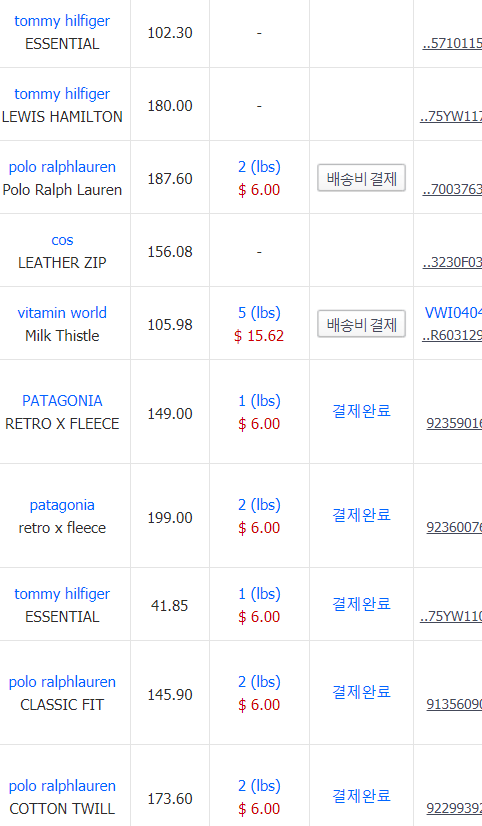Click the 2 (lbs) weight in the COTTON TWILL row
482x826 pixels.
(259, 786)
